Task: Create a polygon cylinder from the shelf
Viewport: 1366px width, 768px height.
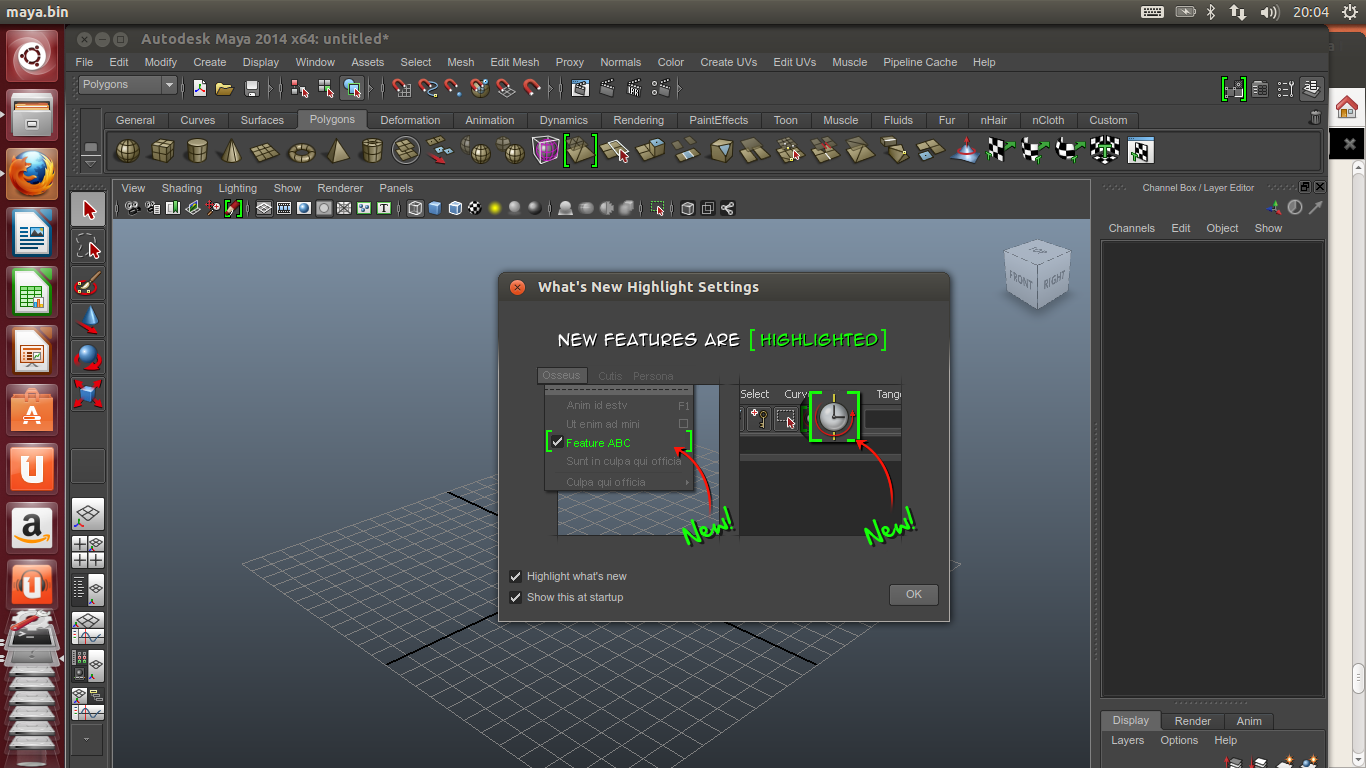Action: coord(197,151)
